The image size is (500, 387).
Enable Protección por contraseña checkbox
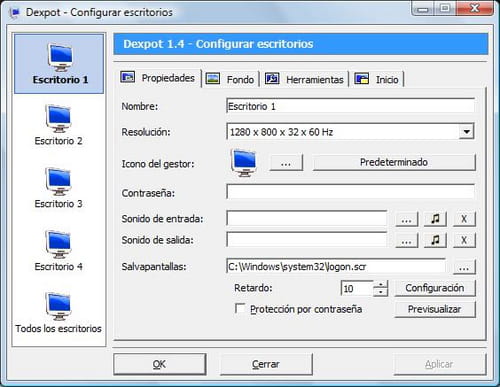(240, 308)
